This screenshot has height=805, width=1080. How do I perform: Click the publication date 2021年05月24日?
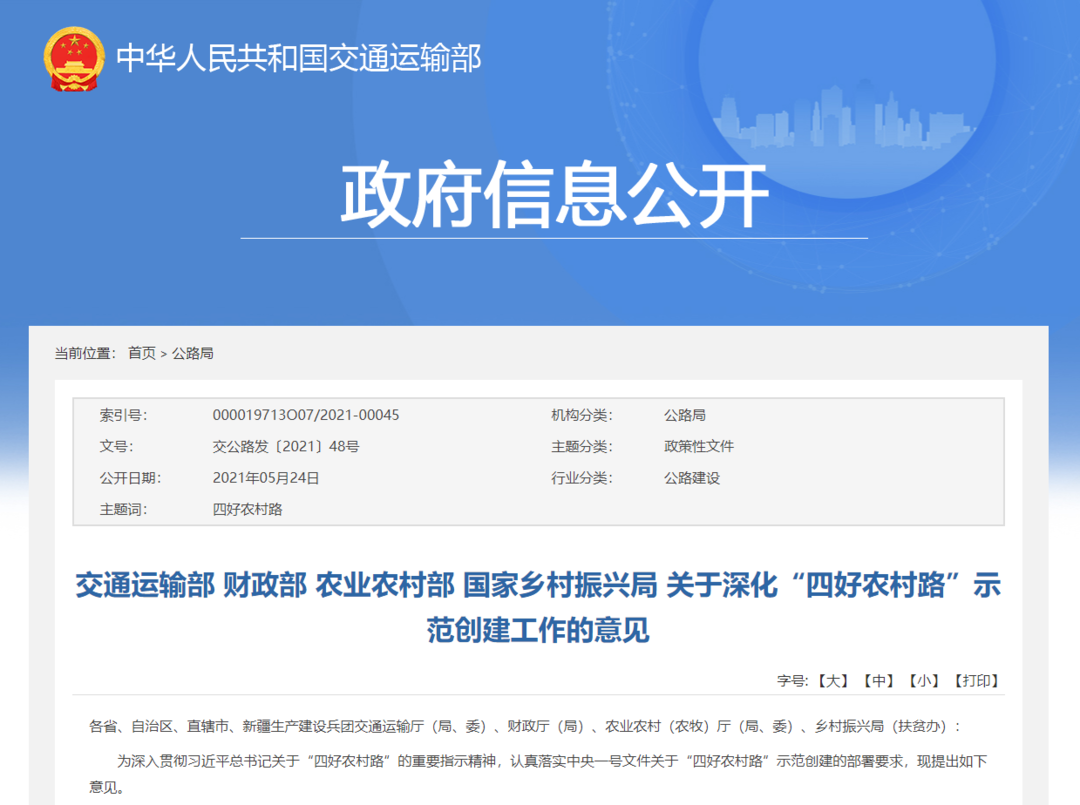coord(266,478)
